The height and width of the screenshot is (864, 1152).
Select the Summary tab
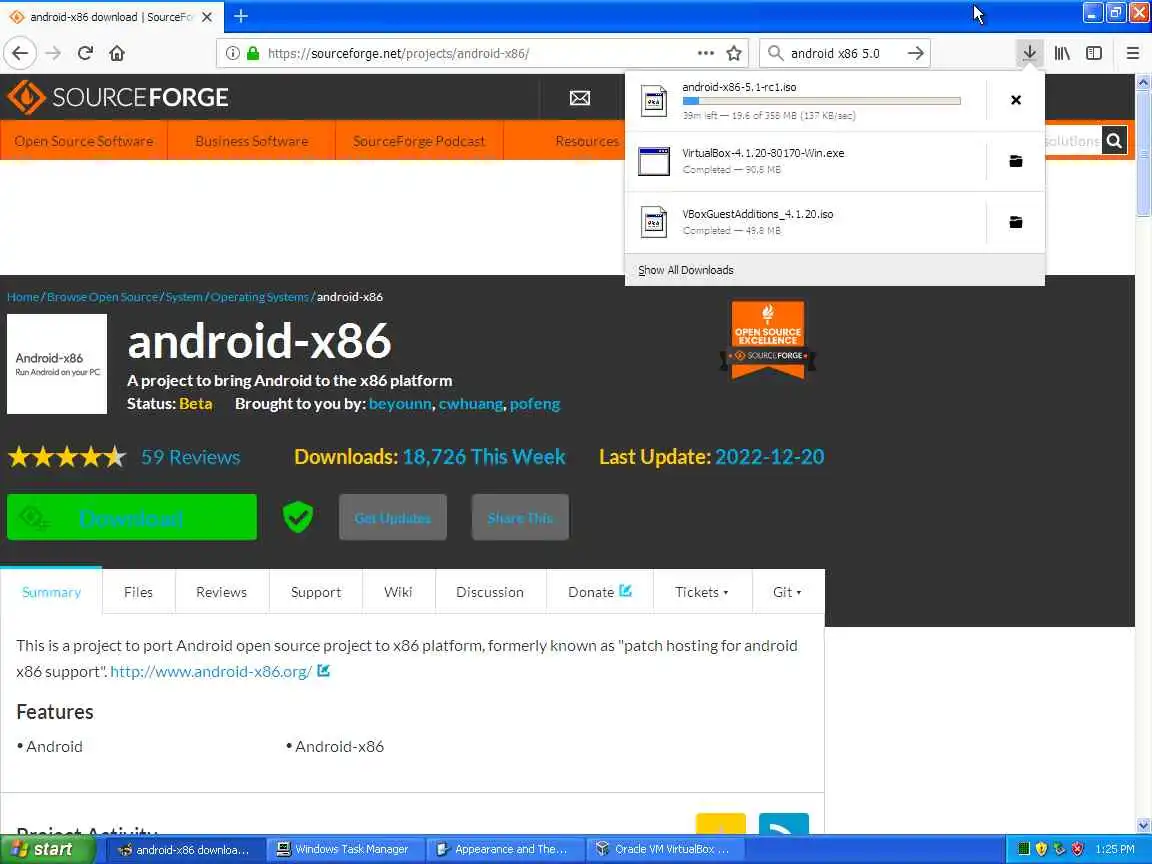coord(51,591)
